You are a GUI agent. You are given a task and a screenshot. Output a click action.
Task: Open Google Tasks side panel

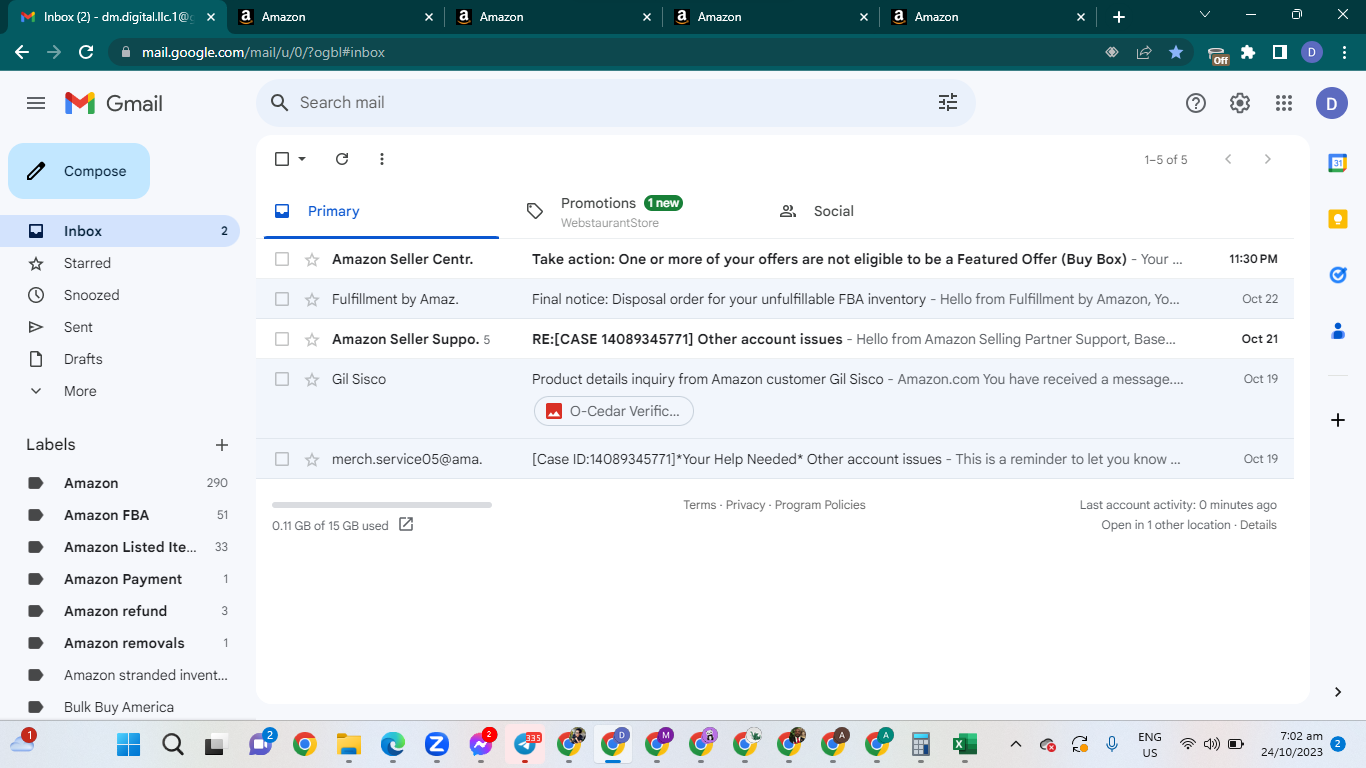tap(1338, 275)
